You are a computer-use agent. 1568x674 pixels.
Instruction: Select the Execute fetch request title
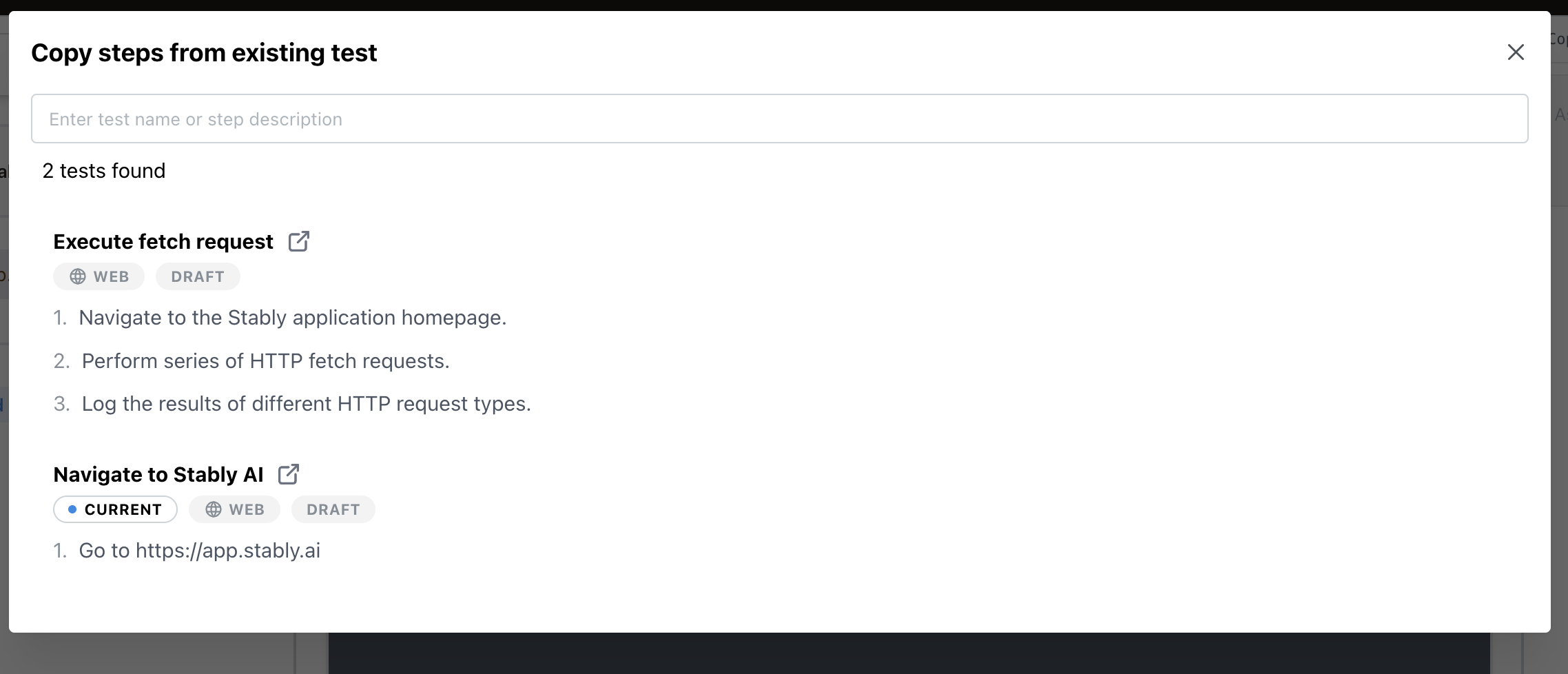coord(163,242)
